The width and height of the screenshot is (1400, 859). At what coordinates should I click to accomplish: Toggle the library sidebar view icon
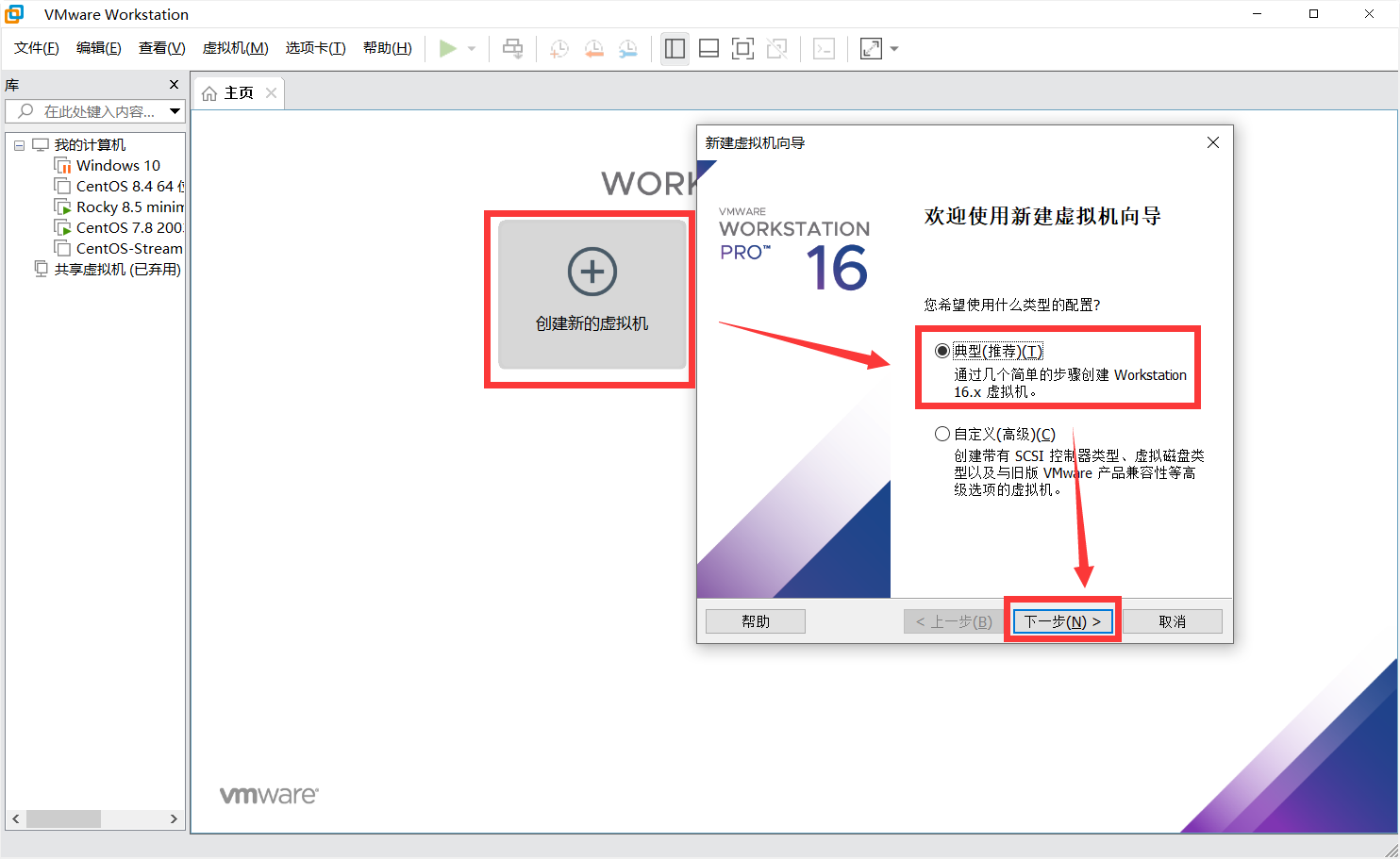point(675,49)
